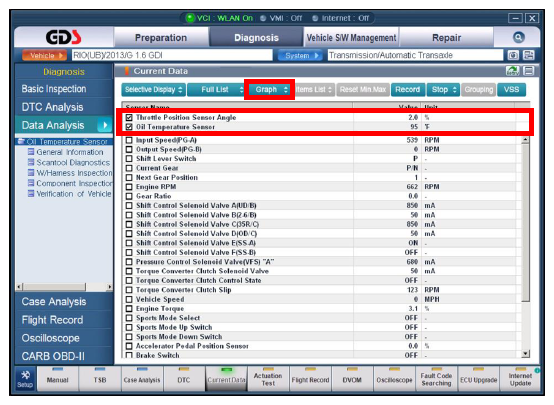
Task: Open Internet Update from the bottom toolbar
Action: [520, 379]
